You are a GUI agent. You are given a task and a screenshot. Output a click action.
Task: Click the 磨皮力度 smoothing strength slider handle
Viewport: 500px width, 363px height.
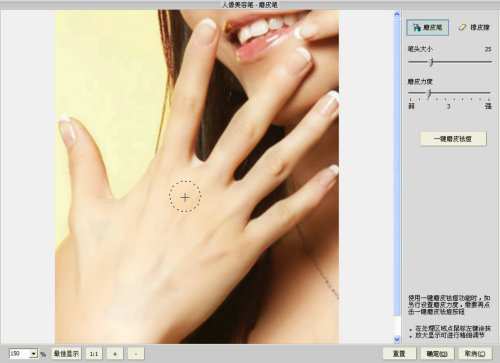[x=429, y=94]
